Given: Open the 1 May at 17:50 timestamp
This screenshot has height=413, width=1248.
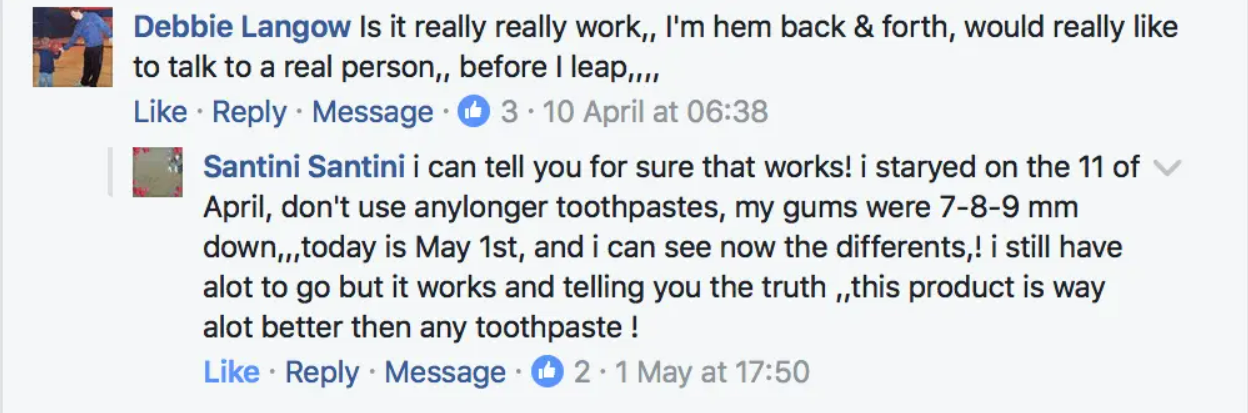Looking at the screenshot, I should tap(711, 373).
